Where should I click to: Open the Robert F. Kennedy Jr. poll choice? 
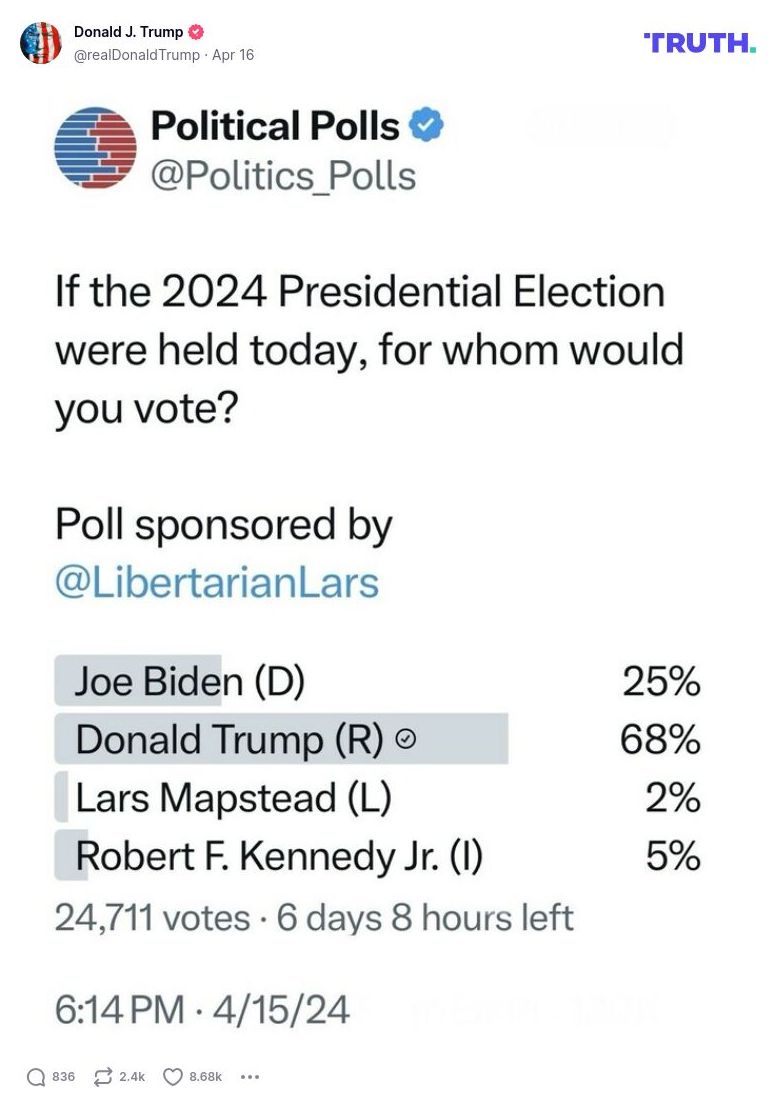[x=250, y=856]
